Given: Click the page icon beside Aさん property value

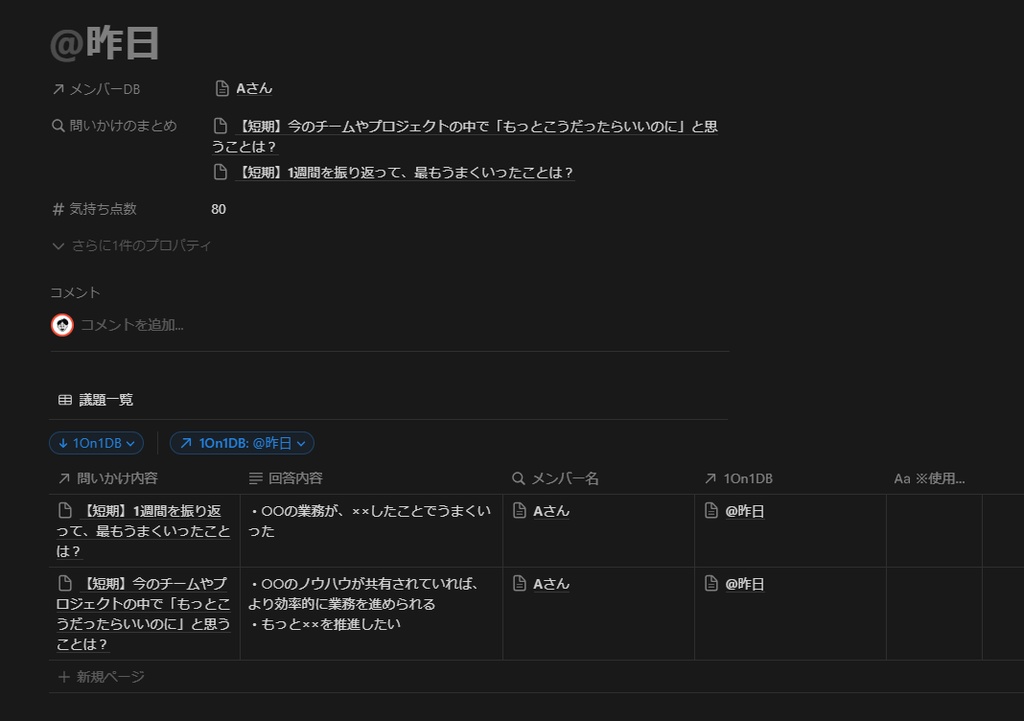Looking at the screenshot, I should [x=221, y=87].
